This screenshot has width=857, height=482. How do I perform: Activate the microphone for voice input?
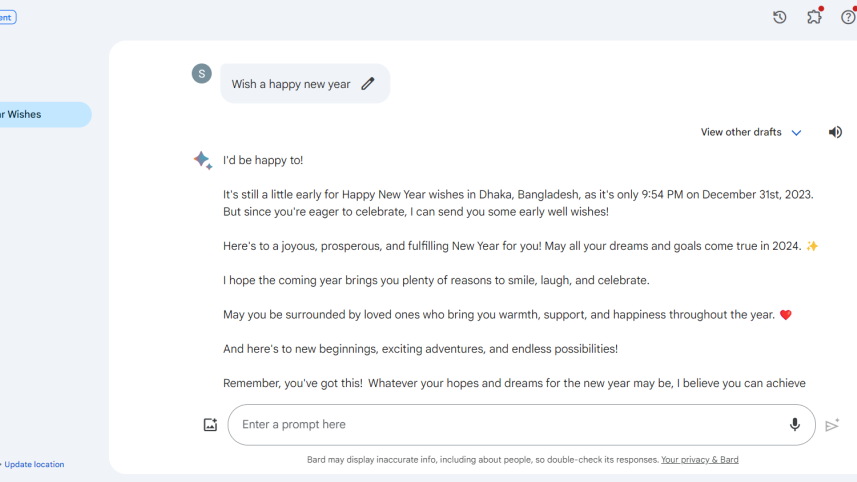[795, 424]
